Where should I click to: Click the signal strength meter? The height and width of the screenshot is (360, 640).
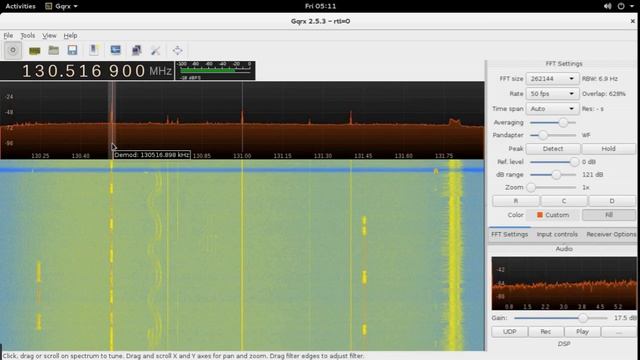click(215, 71)
